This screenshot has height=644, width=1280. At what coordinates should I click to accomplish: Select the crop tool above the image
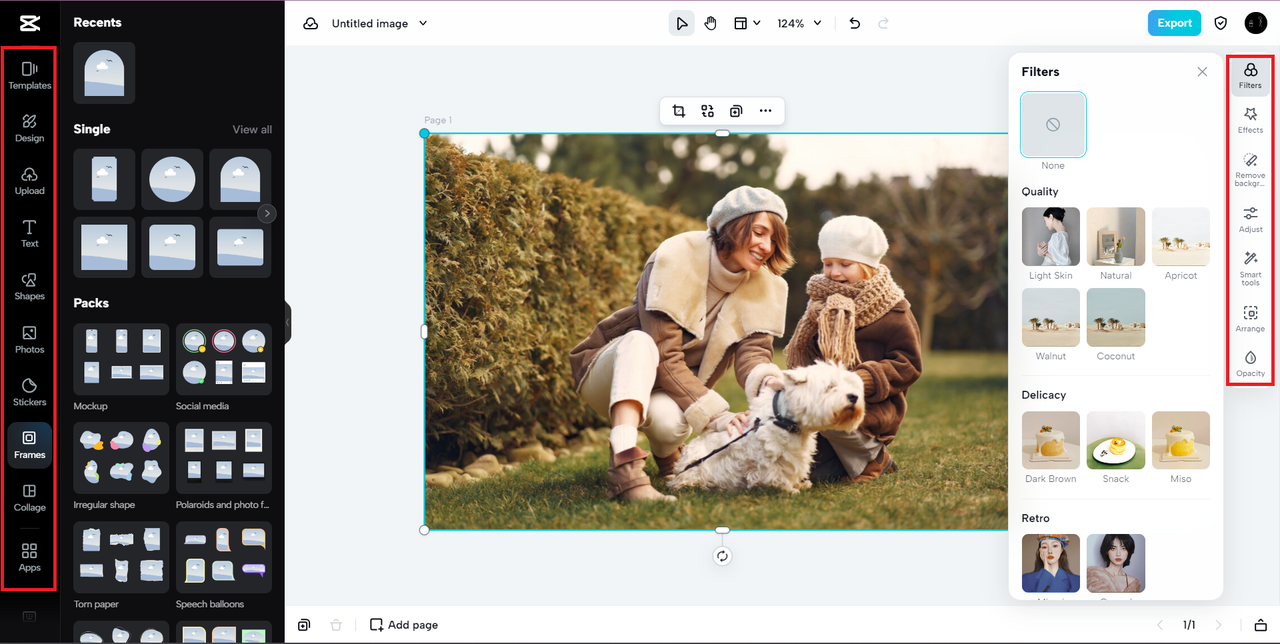pyautogui.click(x=679, y=111)
